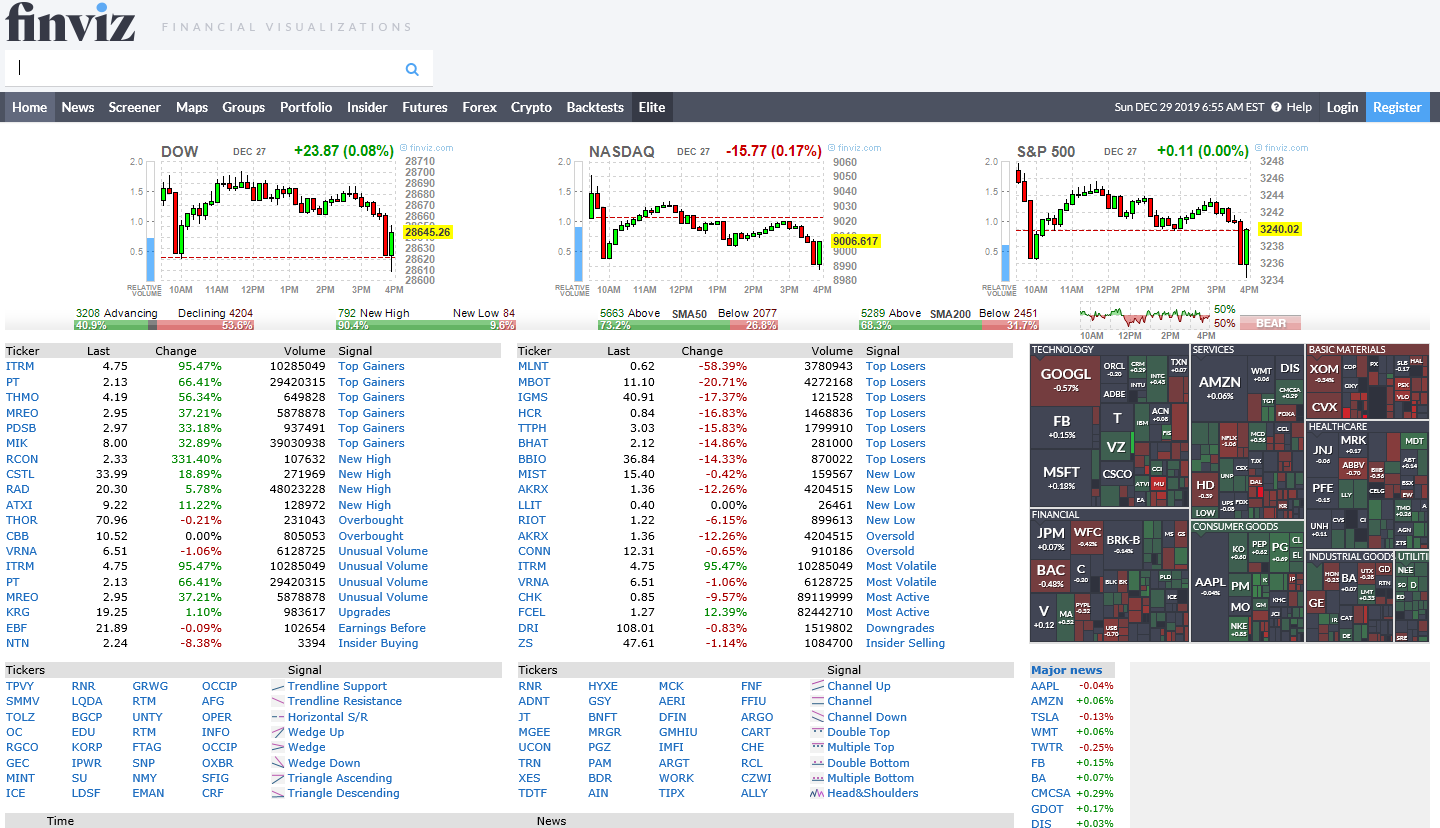Open ticker ITRM in Top Gainers

(x=20, y=366)
